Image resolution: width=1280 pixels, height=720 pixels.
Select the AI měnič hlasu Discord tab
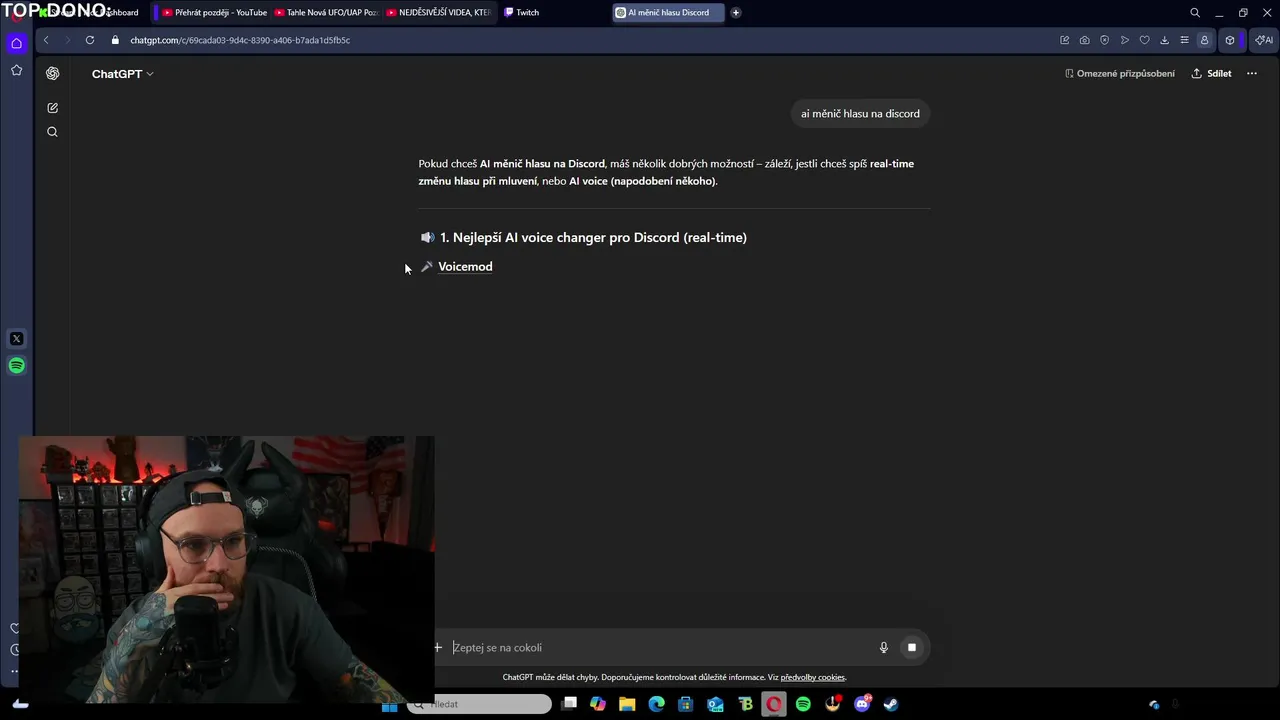click(x=667, y=12)
